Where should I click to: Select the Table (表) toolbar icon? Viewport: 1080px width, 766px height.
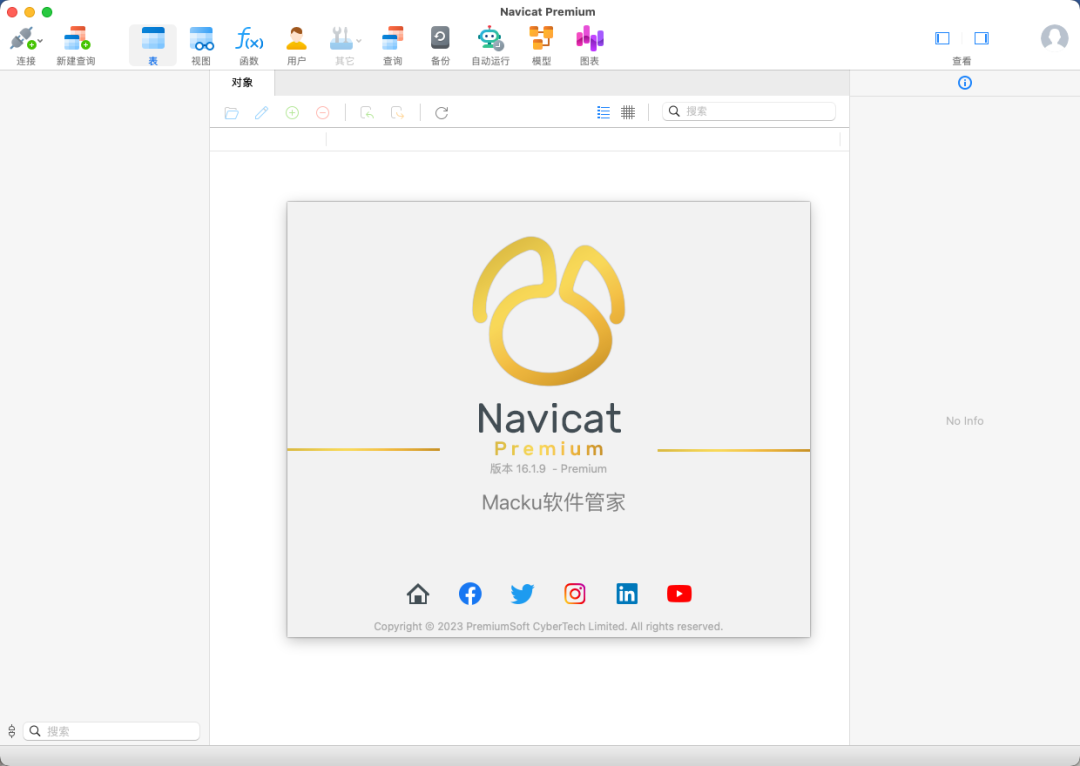(x=153, y=38)
